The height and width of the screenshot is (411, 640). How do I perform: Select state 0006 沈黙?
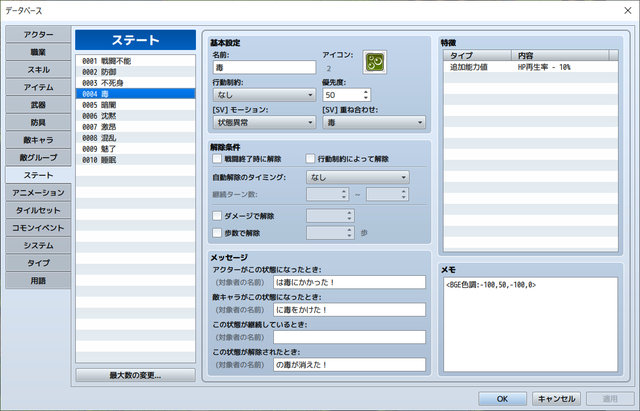pos(136,116)
